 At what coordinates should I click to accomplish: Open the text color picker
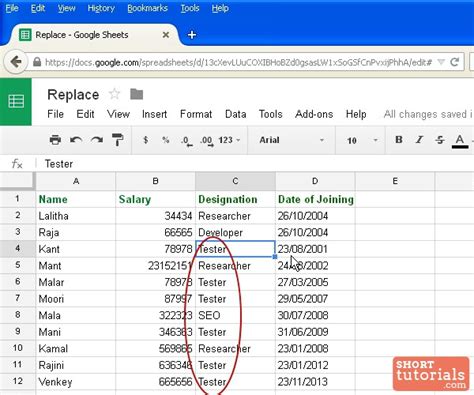click(460, 141)
